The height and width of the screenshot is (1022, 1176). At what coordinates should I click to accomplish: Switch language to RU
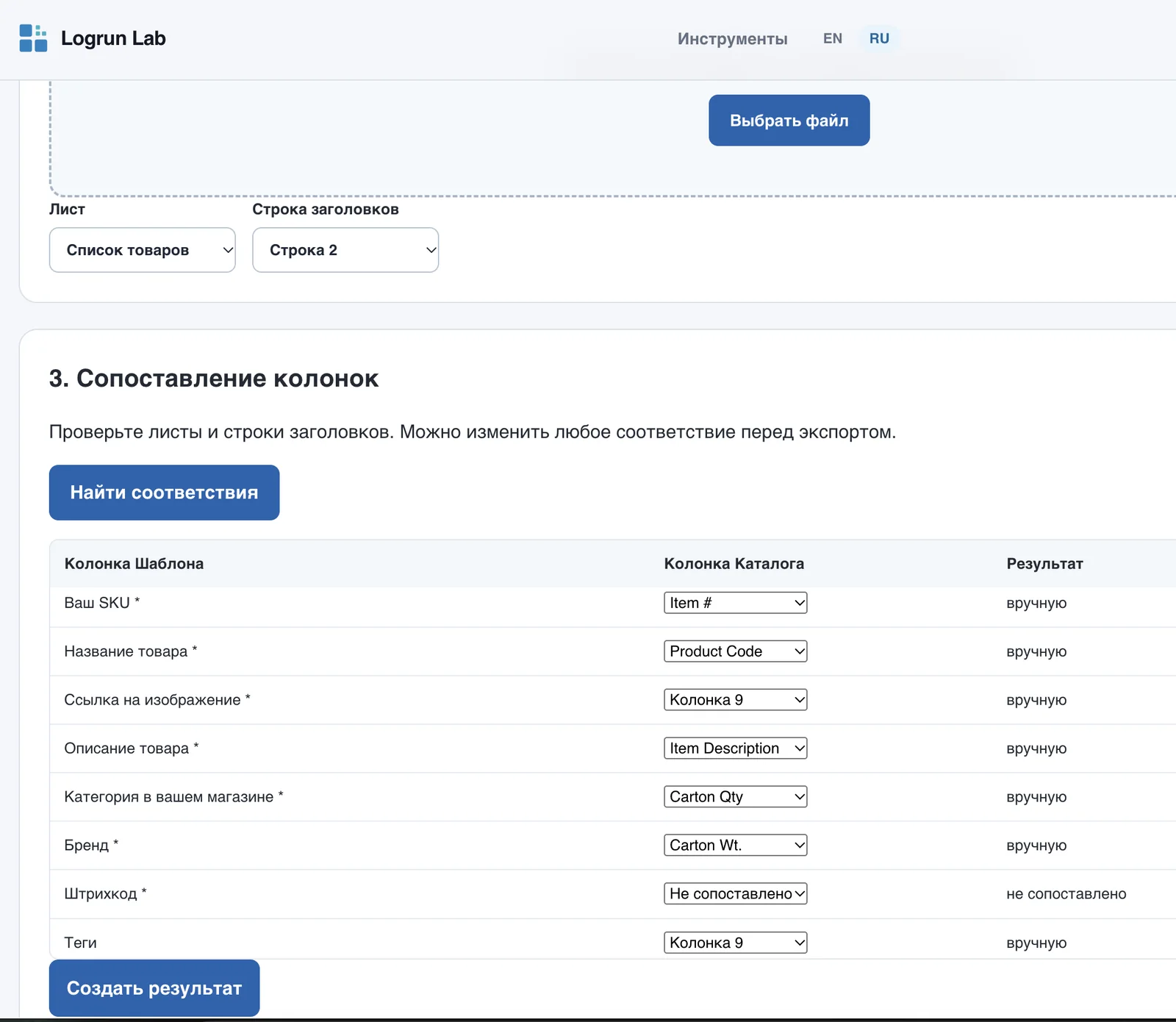pyautogui.click(x=879, y=38)
